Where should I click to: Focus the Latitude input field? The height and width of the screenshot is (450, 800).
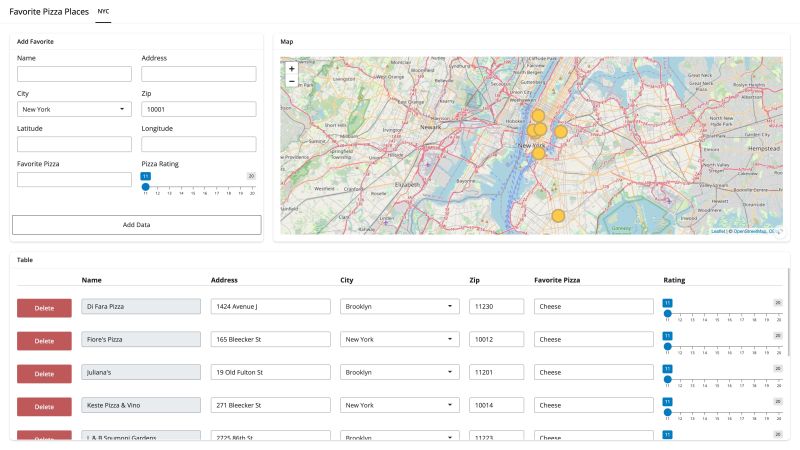click(74, 144)
